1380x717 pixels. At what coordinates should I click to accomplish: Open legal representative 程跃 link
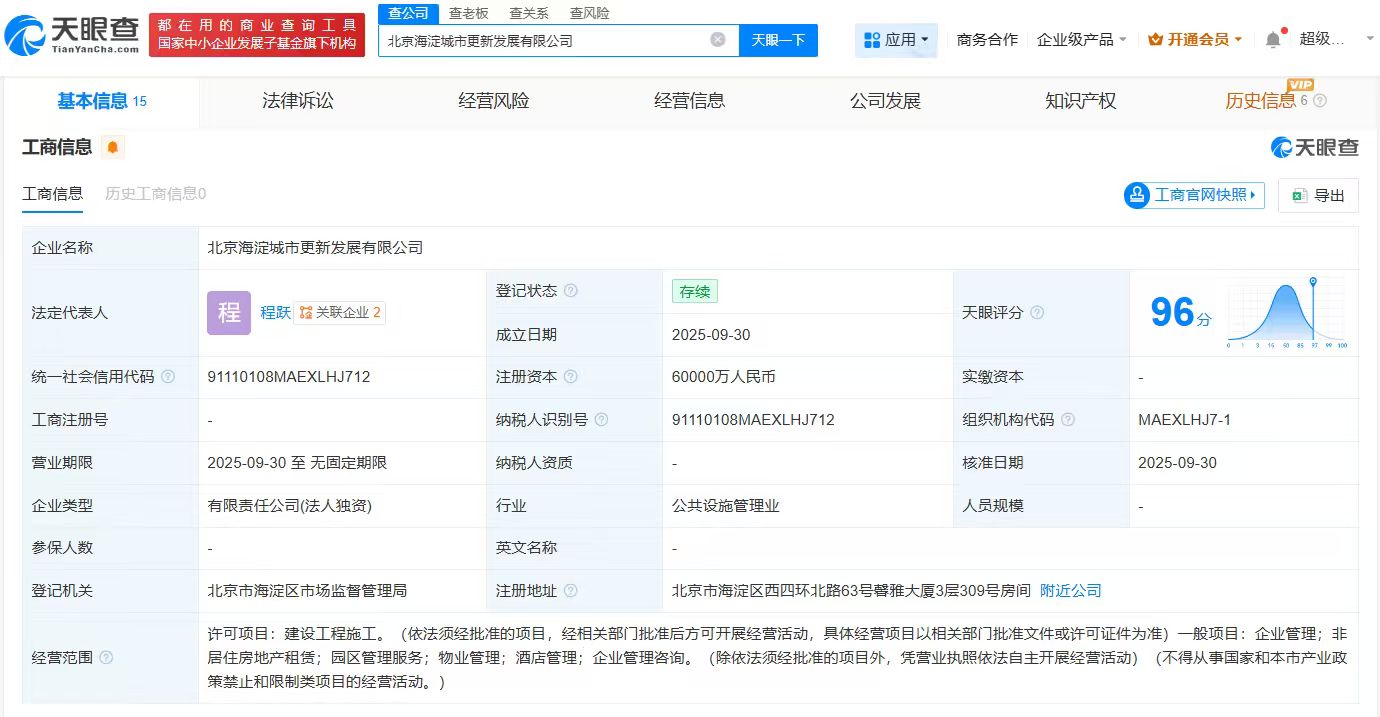click(x=275, y=312)
